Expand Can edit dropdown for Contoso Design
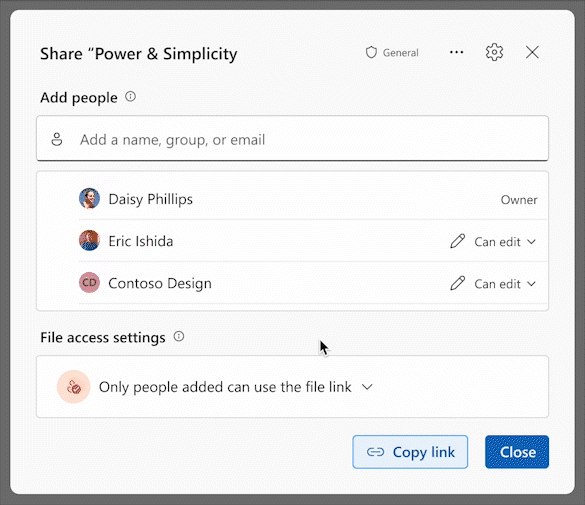 click(506, 284)
